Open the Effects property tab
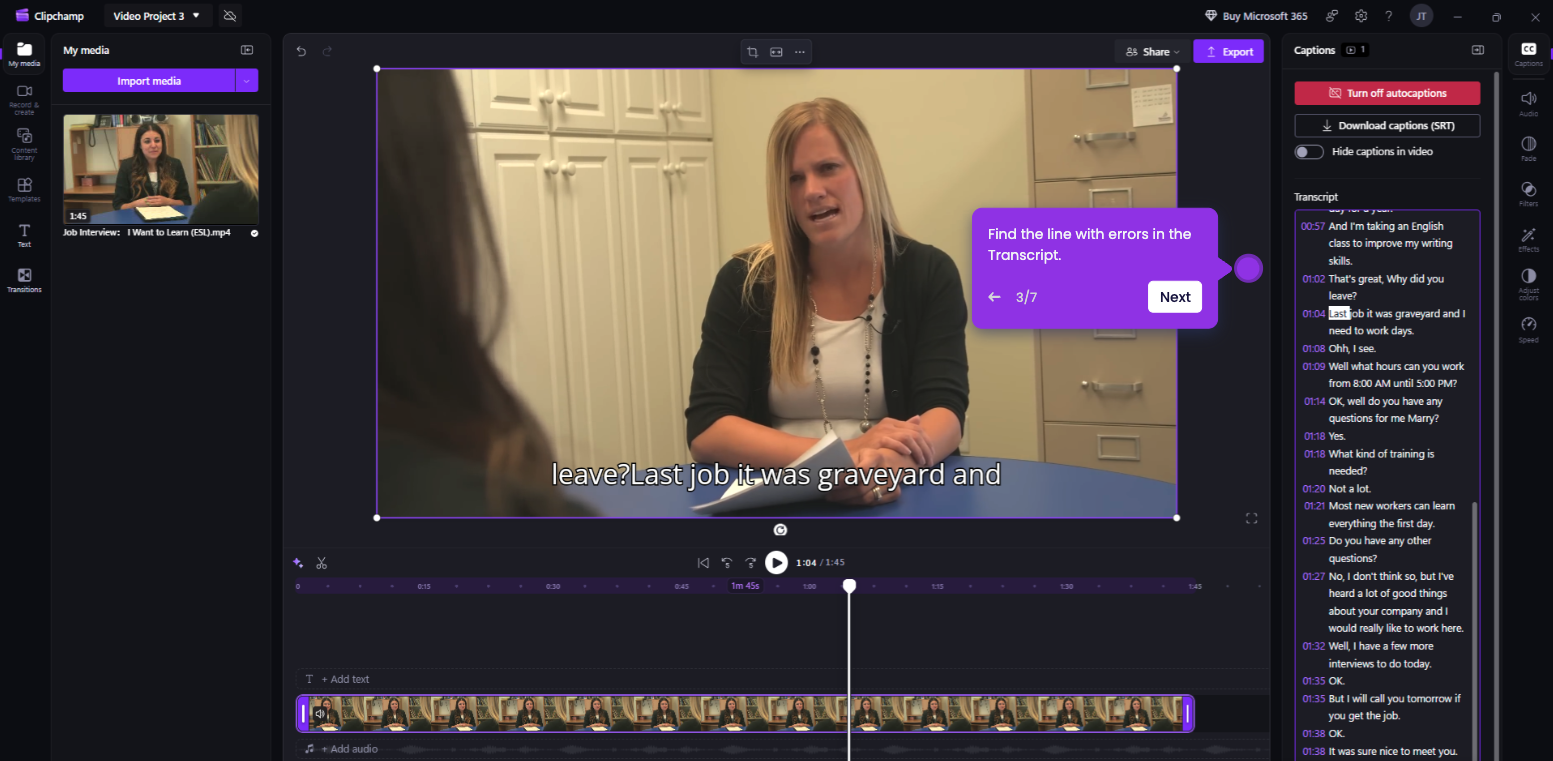Viewport: 1553px width, 761px height. (x=1528, y=240)
